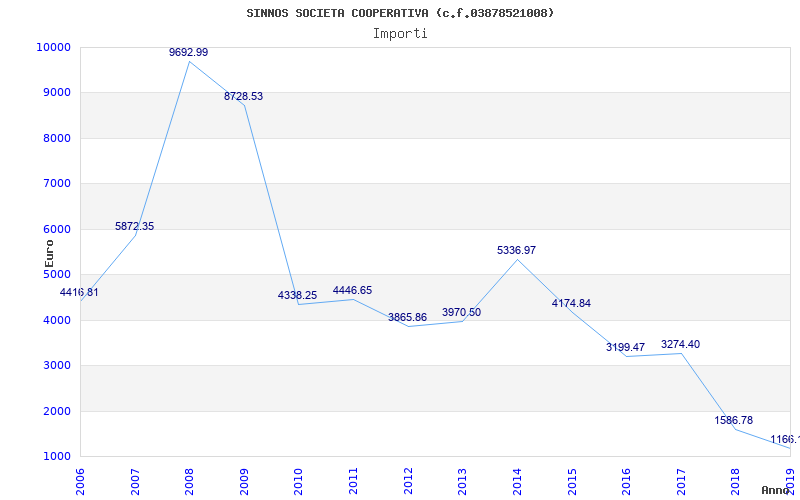
Task: Select the 1000 y-axis tick label
Action: (x=56, y=457)
